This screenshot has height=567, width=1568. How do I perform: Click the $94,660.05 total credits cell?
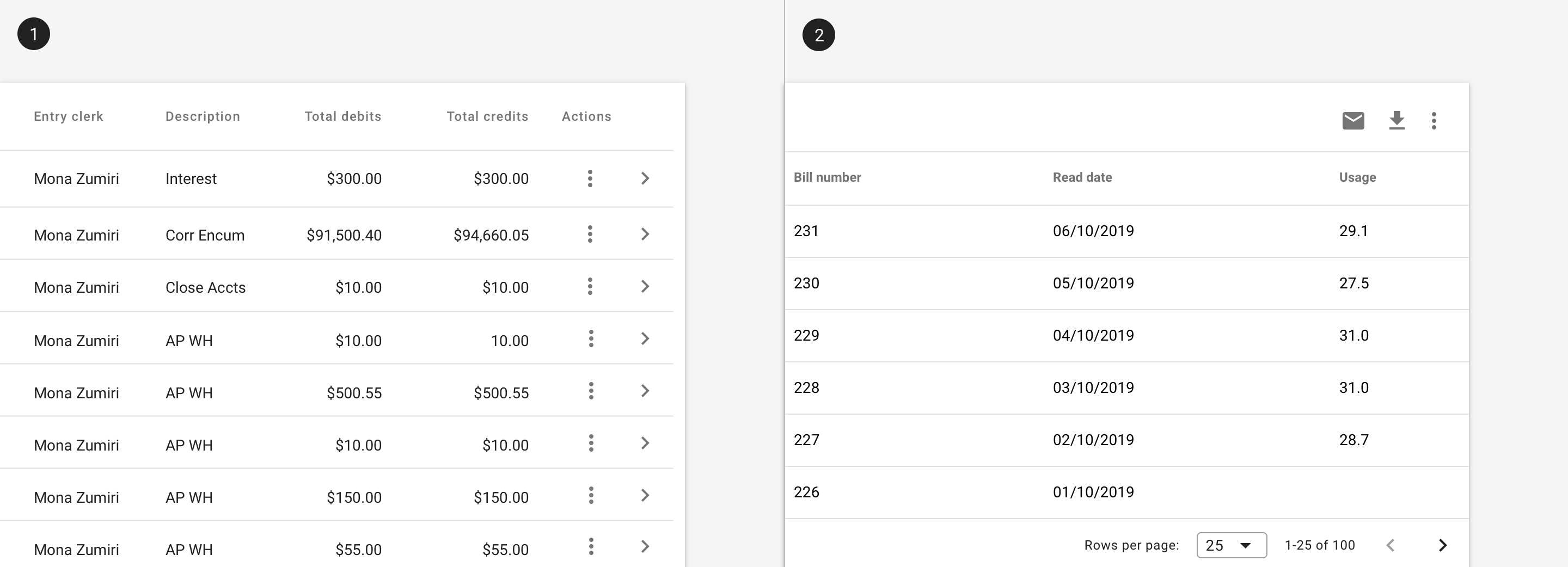pyautogui.click(x=491, y=236)
